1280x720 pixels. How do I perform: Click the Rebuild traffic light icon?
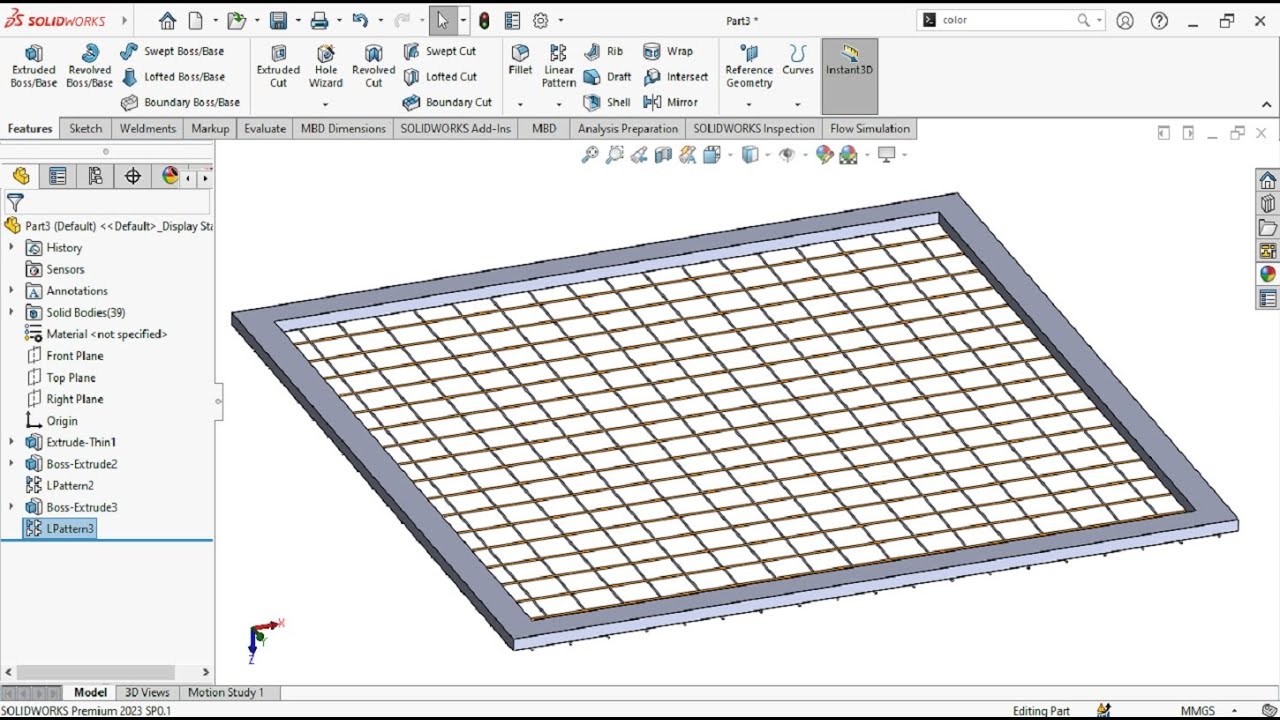click(x=484, y=20)
